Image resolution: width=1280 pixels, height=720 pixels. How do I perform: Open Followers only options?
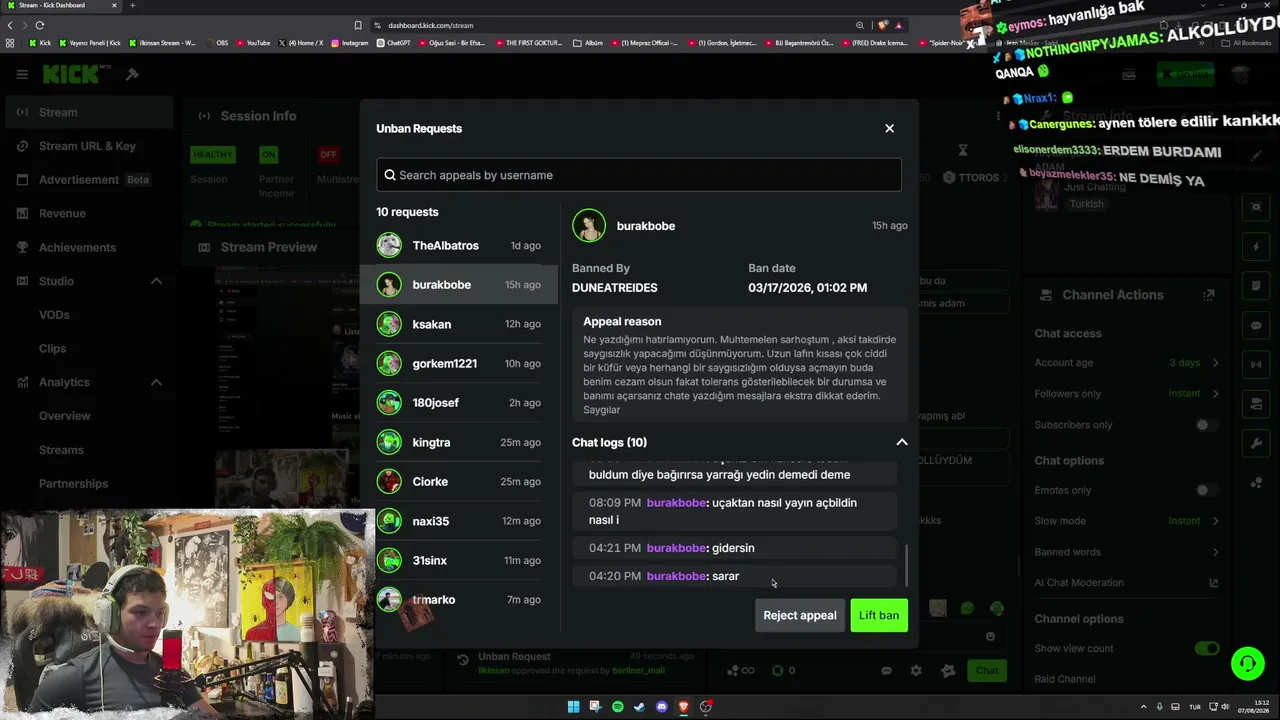click(1127, 394)
